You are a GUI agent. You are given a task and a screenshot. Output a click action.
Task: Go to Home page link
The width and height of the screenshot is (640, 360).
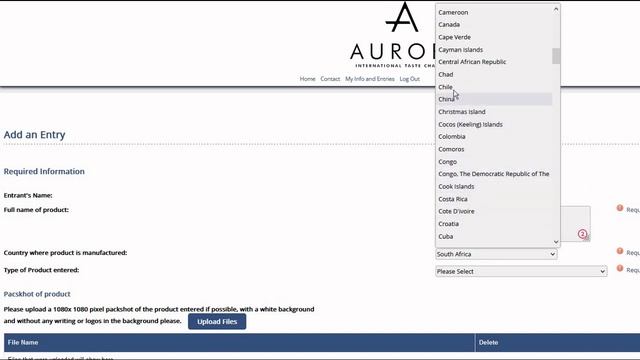coord(307,79)
